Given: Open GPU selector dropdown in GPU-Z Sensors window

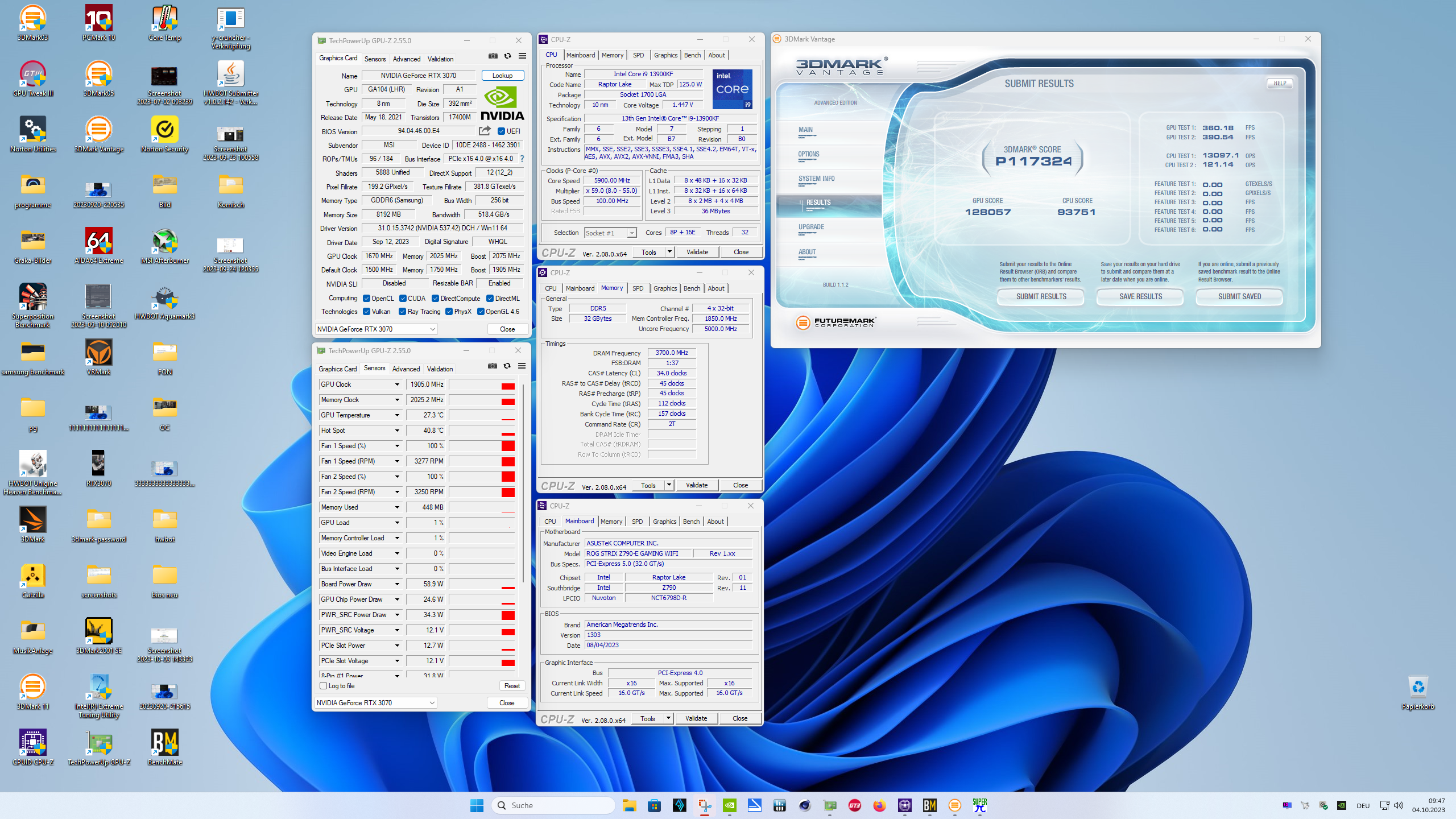Looking at the screenshot, I should (376, 702).
